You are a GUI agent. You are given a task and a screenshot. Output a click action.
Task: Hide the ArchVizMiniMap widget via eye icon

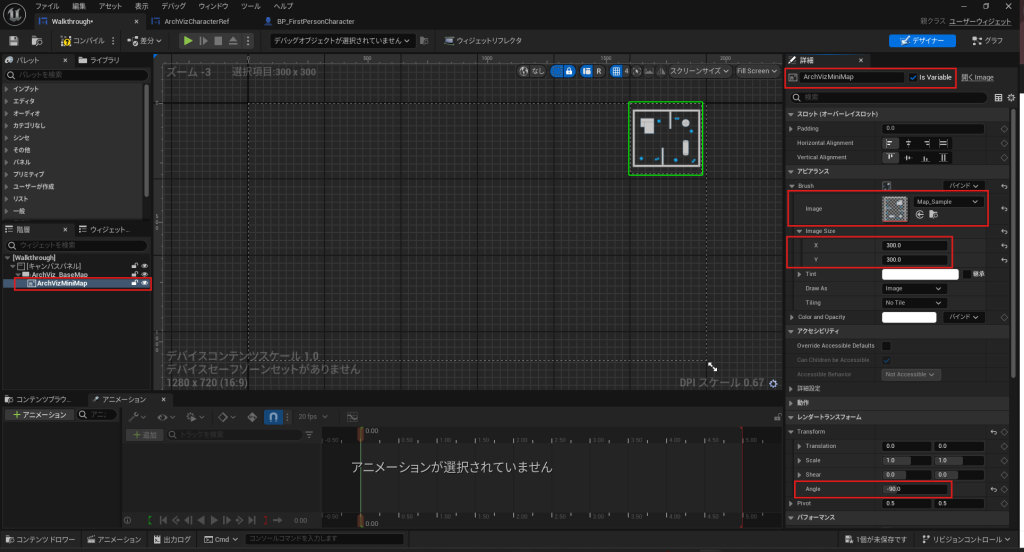pyautogui.click(x=145, y=283)
